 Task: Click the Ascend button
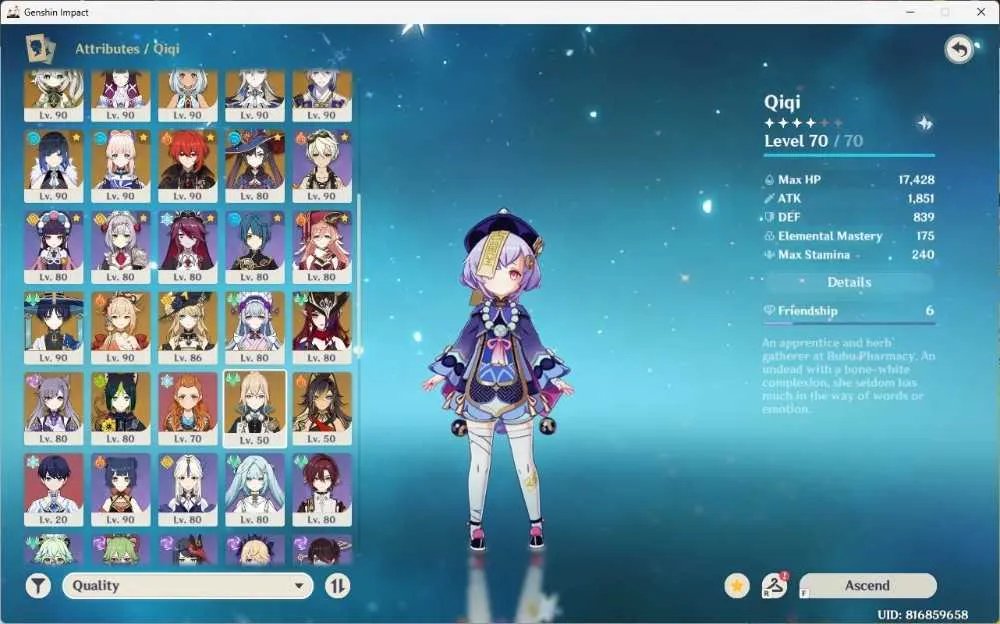click(x=867, y=585)
